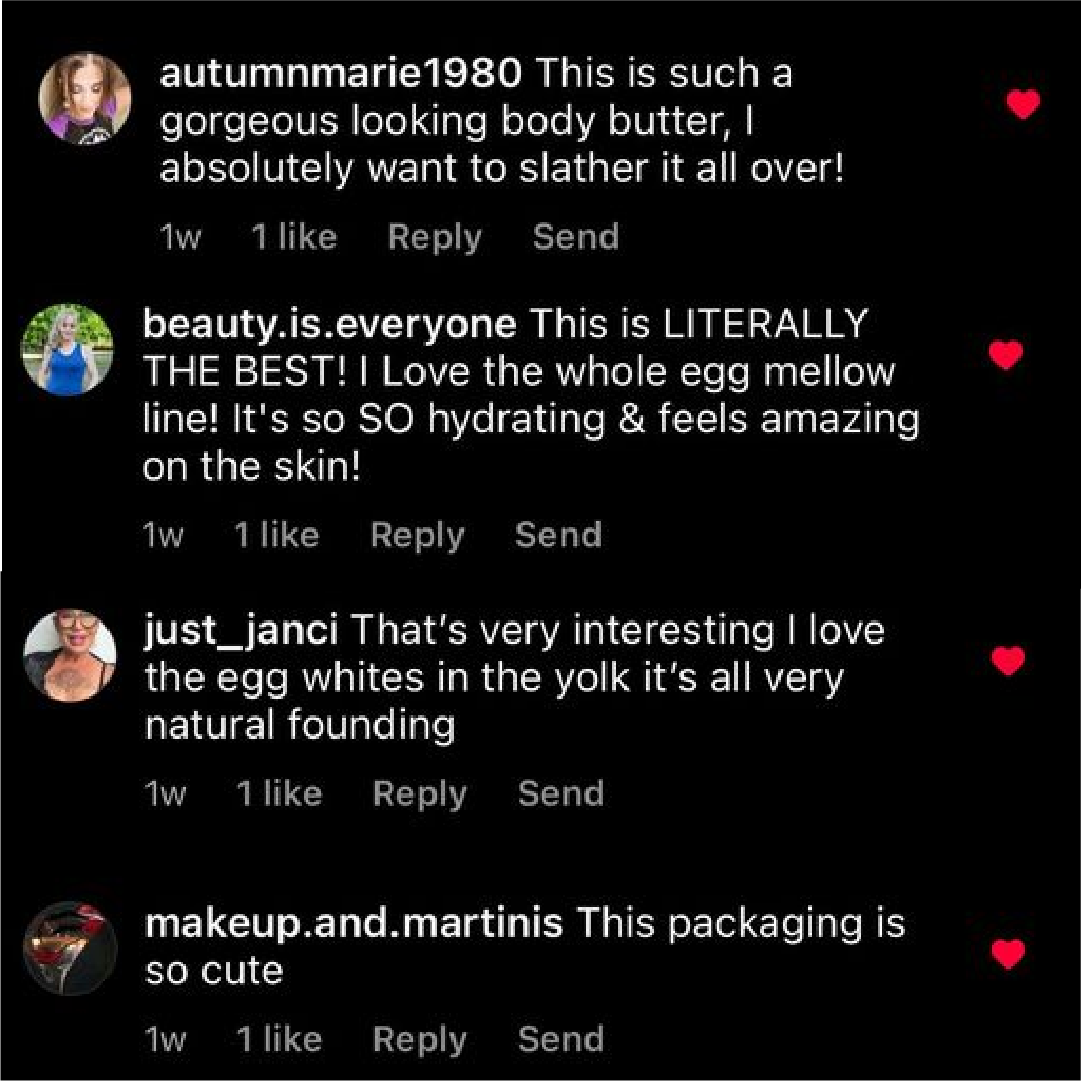The image size is (1081, 1081).
Task: Toggle heart on makeup.and.martinis comment
Action: [x=1008, y=954]
